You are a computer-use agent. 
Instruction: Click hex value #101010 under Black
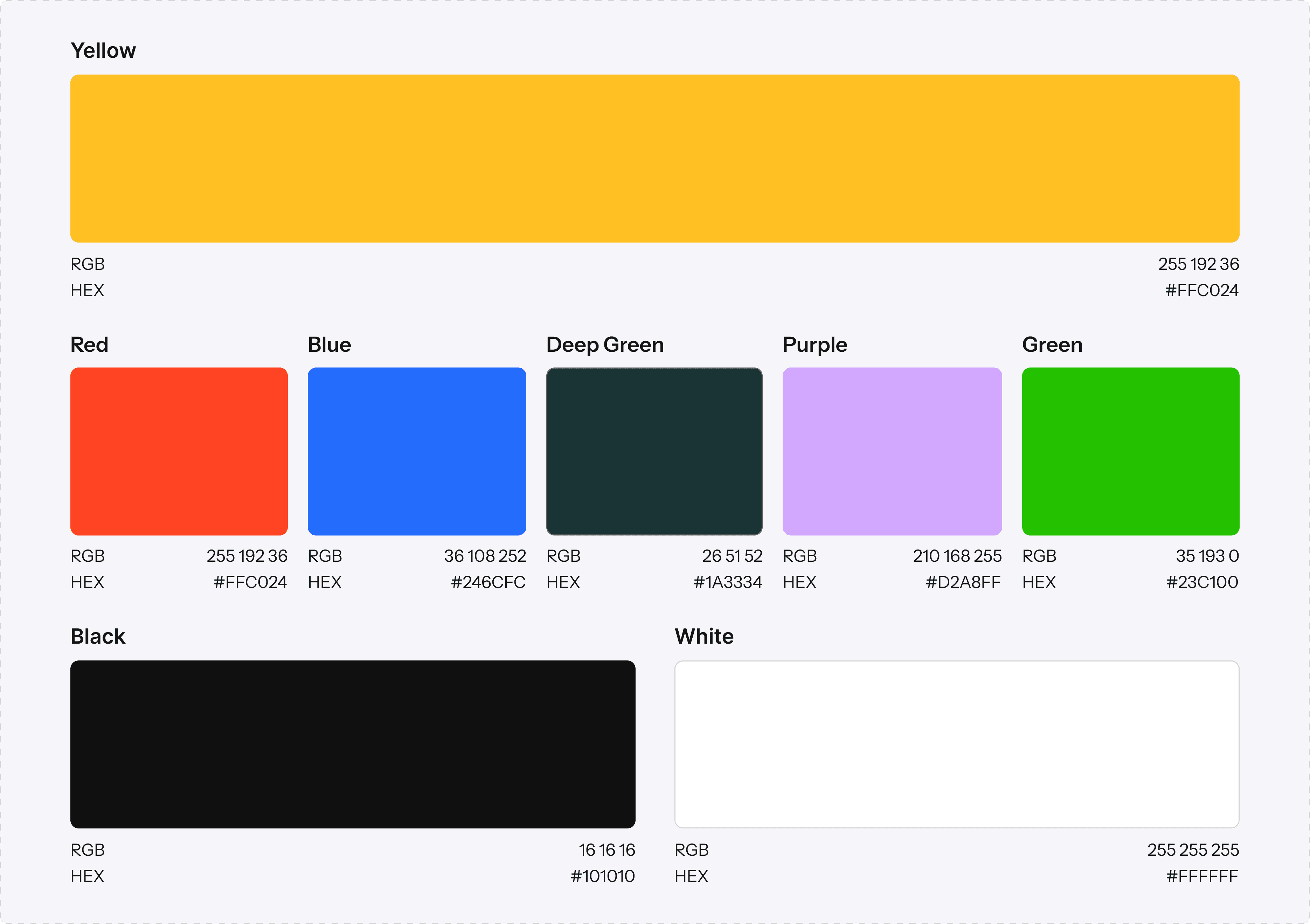coord(603,876)
